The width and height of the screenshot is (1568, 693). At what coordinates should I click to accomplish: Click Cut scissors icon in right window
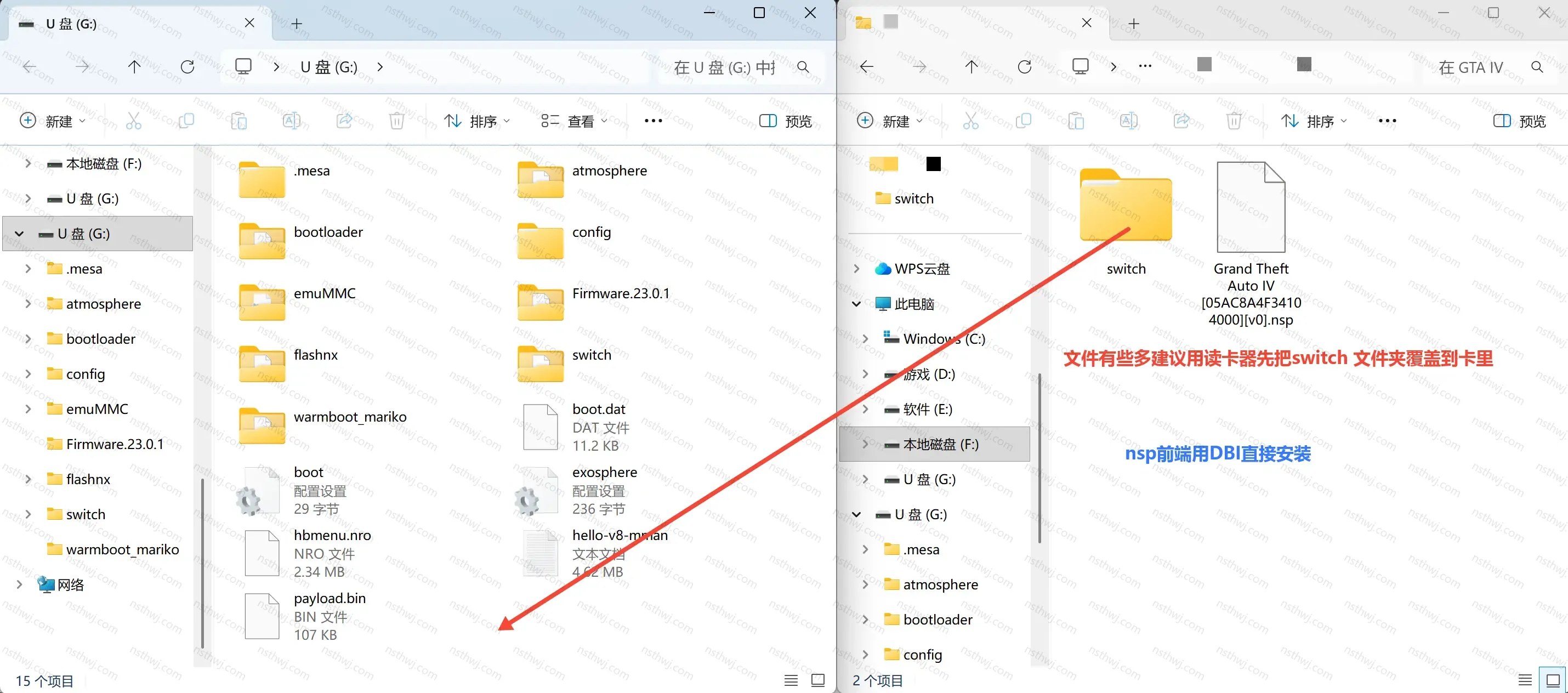[x=971, y=121]
